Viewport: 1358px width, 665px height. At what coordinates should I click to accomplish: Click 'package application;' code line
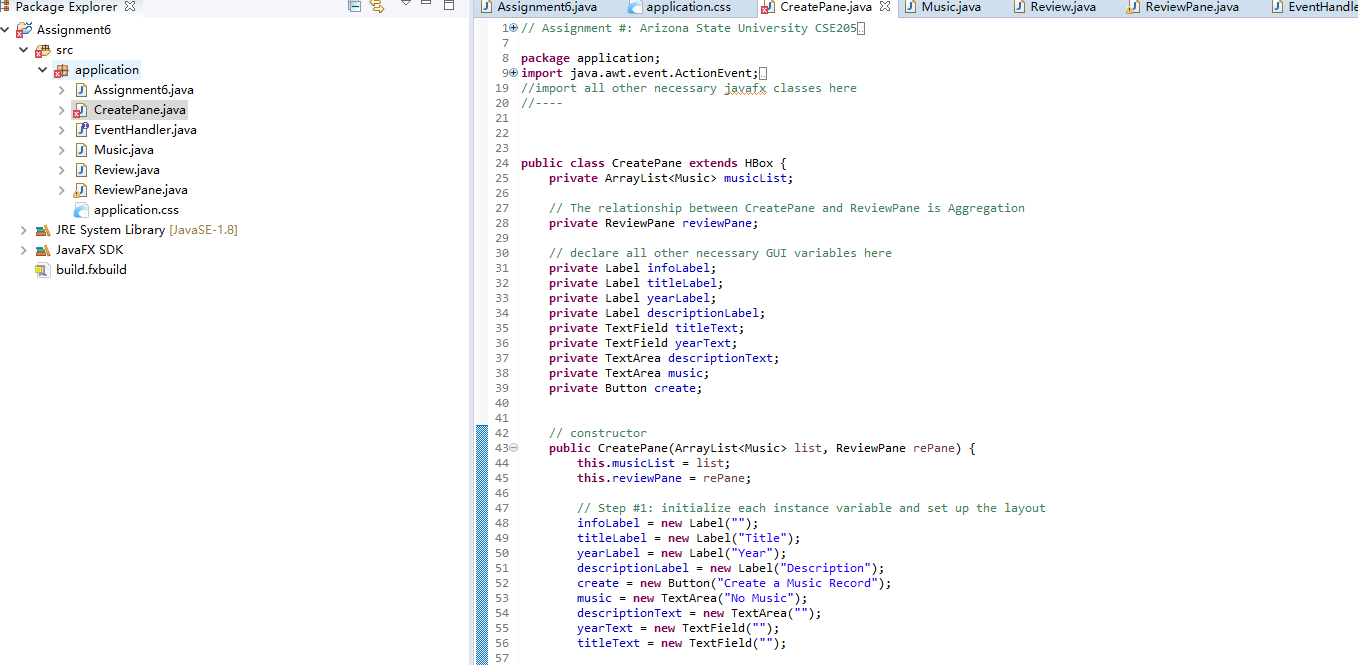(591, 58)
